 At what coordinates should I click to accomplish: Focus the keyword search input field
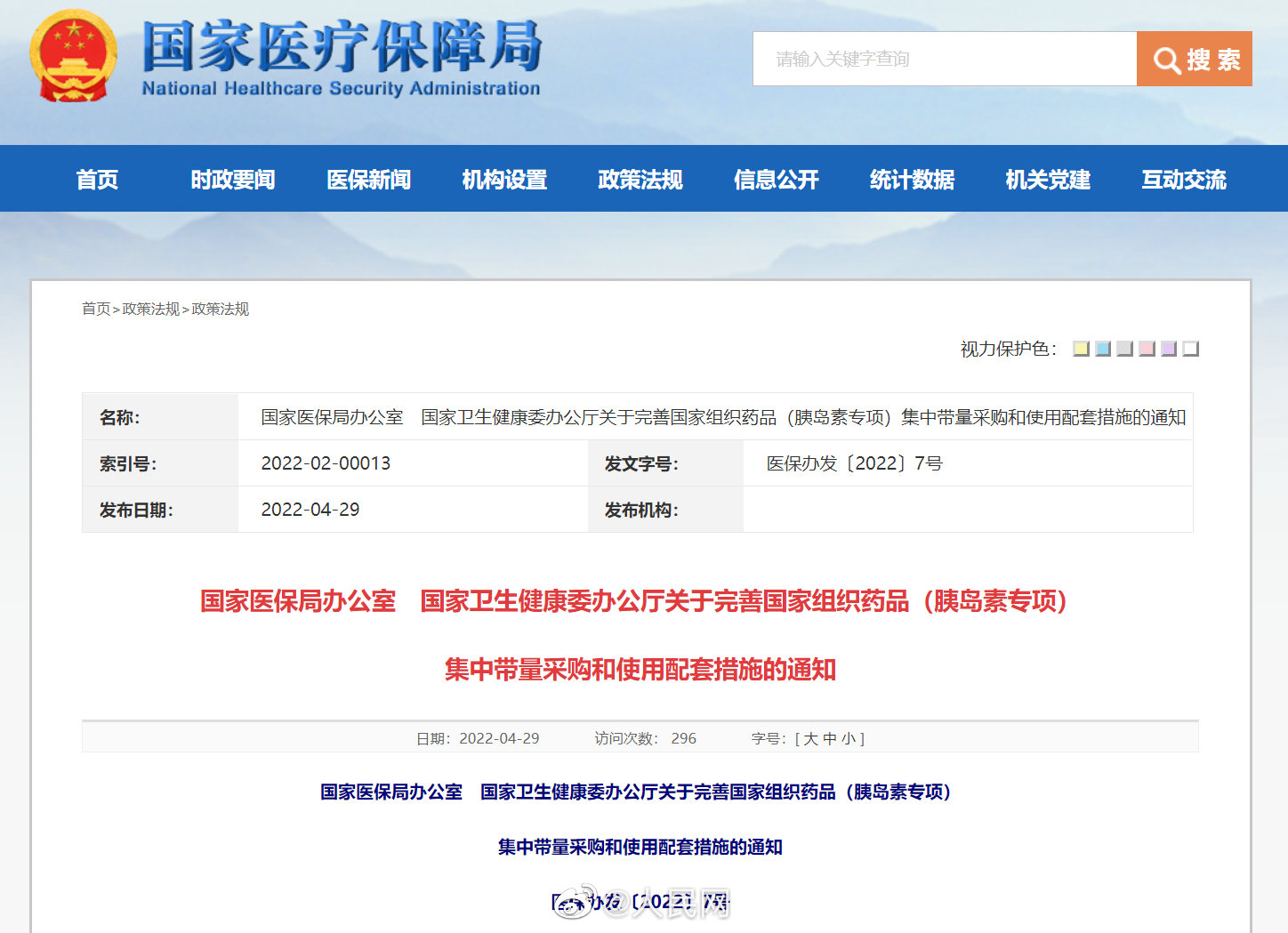pyautogui.click(x=945, y=59)
